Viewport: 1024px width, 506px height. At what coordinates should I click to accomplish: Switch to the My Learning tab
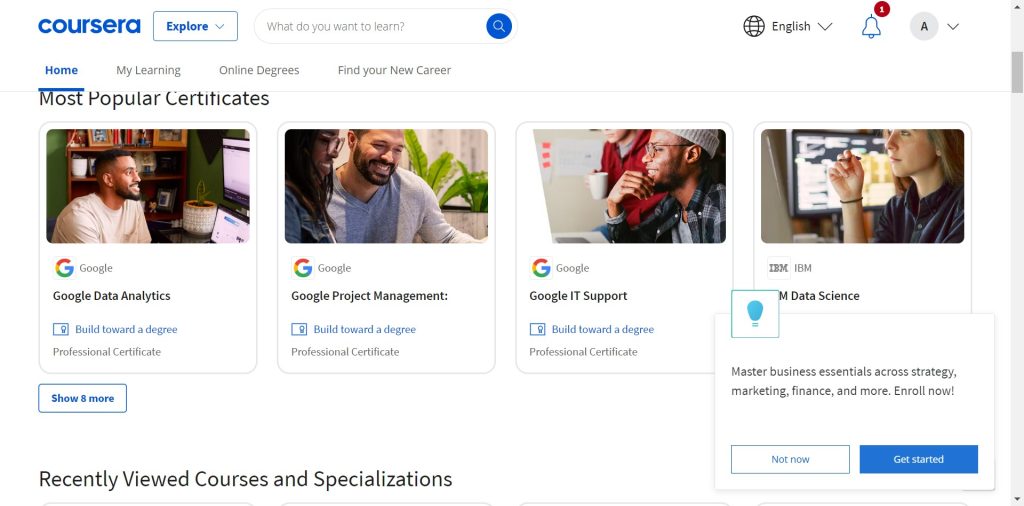pyautogui.click(x=148, y=70)
